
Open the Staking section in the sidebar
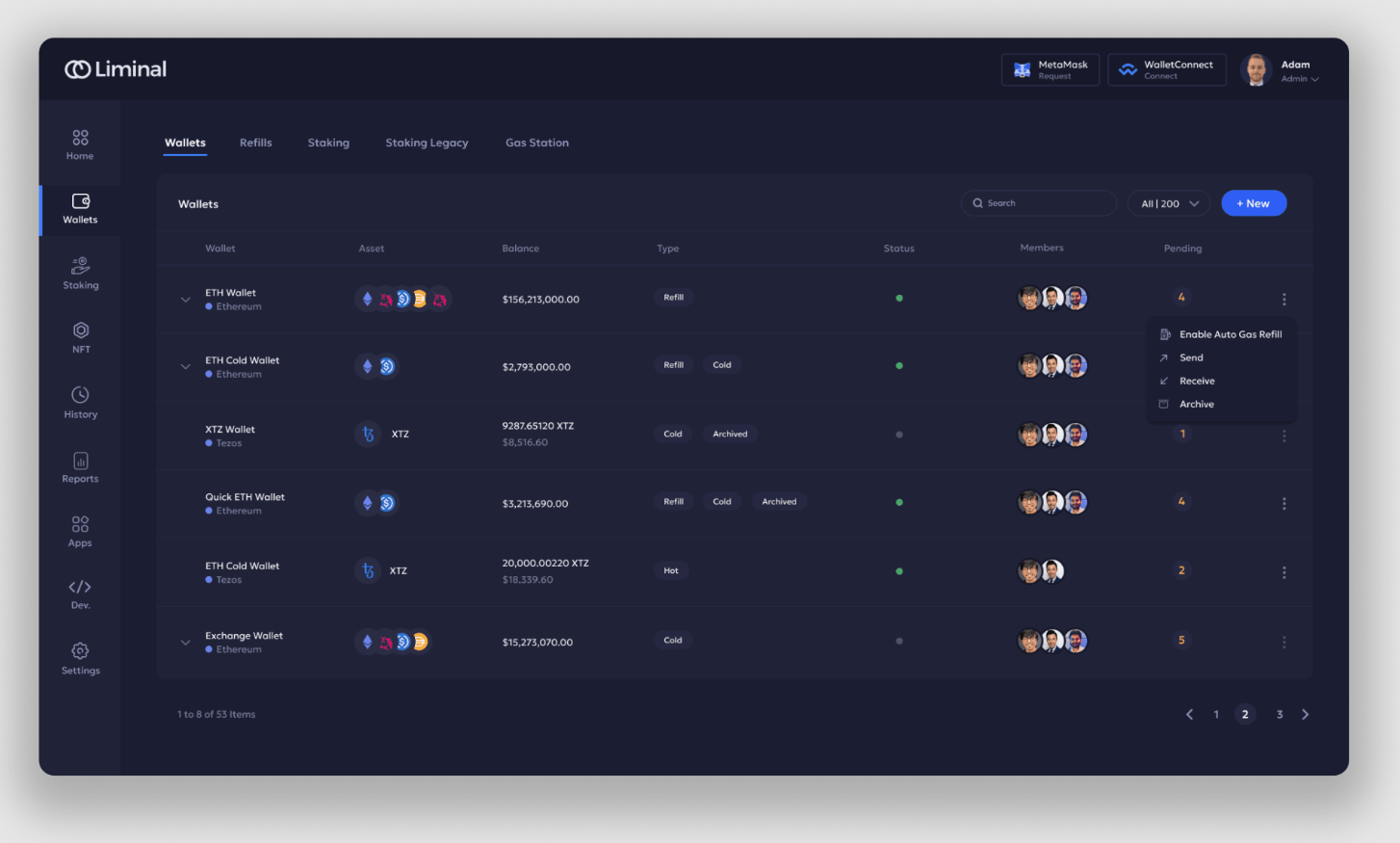click(x=81, y=274)
